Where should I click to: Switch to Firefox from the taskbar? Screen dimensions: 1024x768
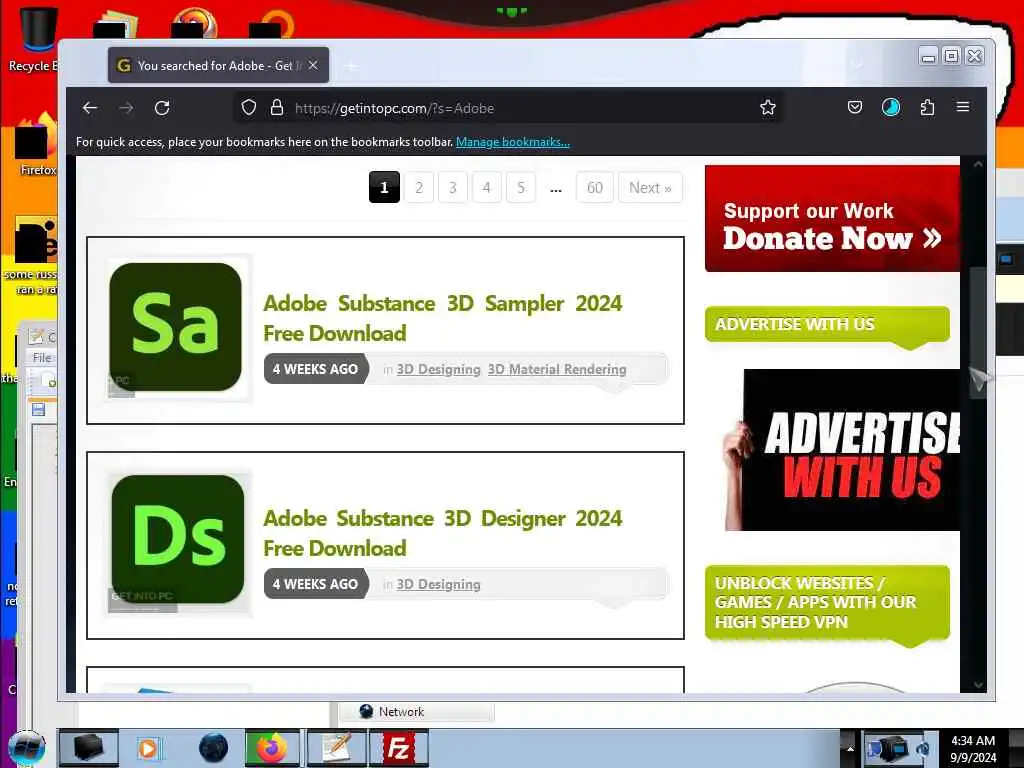272,748
